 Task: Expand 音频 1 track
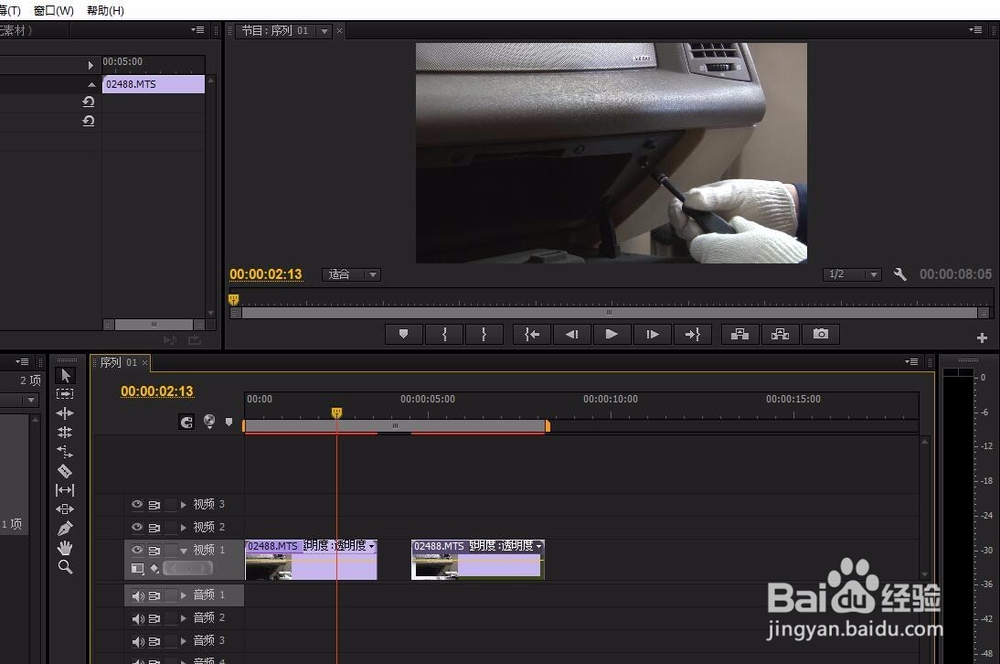[x=184, y=595]
